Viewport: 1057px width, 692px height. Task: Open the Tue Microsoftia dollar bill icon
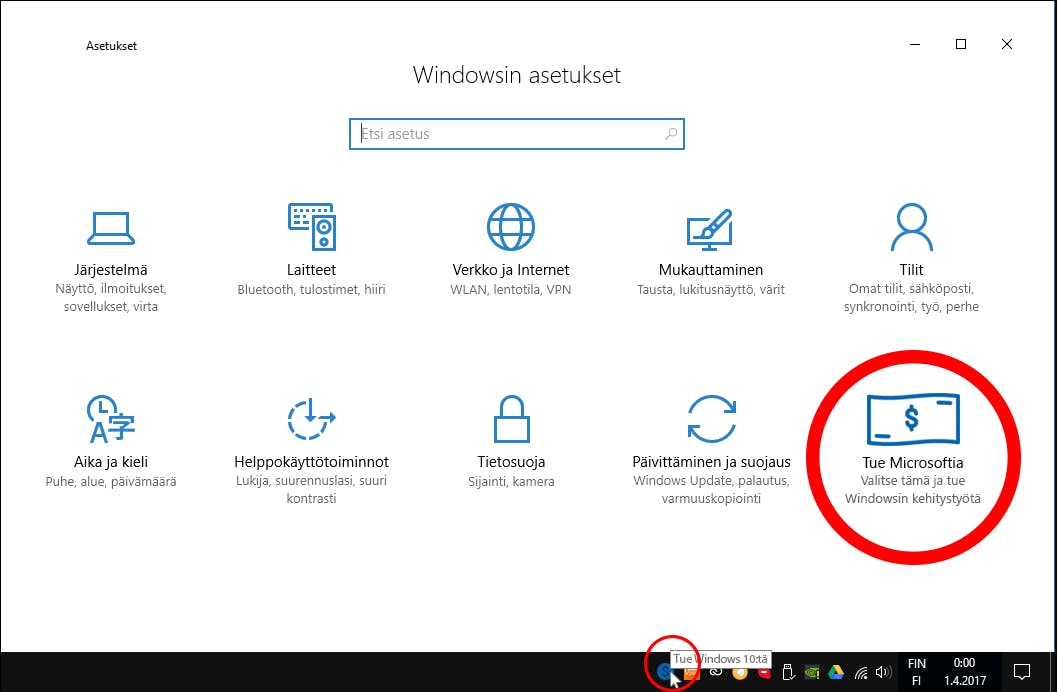coord(913,419)
